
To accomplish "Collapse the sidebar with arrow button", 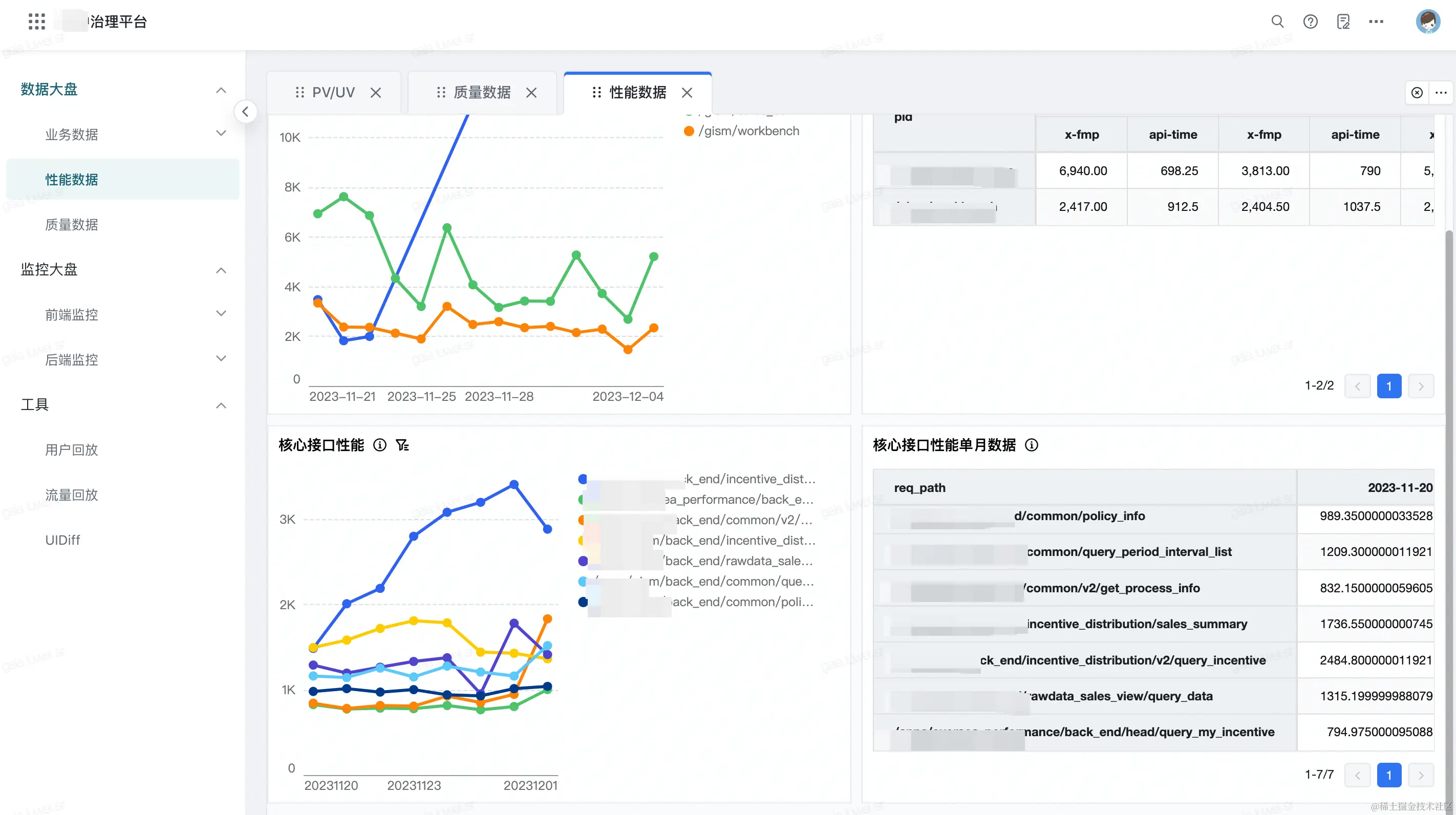I will pos(245,111).
